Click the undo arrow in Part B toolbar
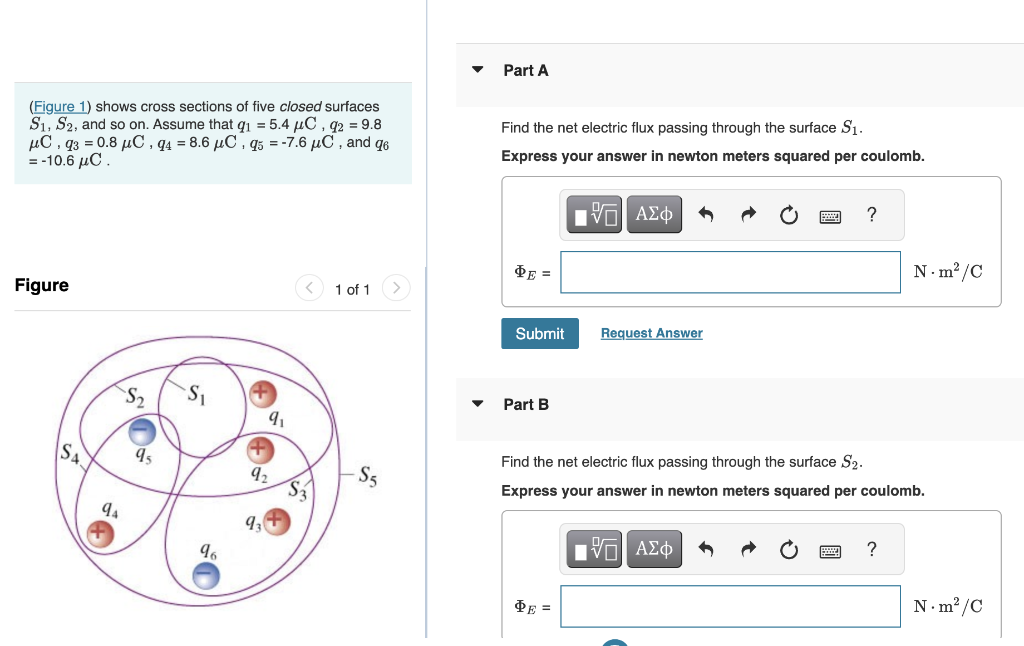The height and width of the screenshot is (646, 1024). pyautogui.click(x=706, y=549)
